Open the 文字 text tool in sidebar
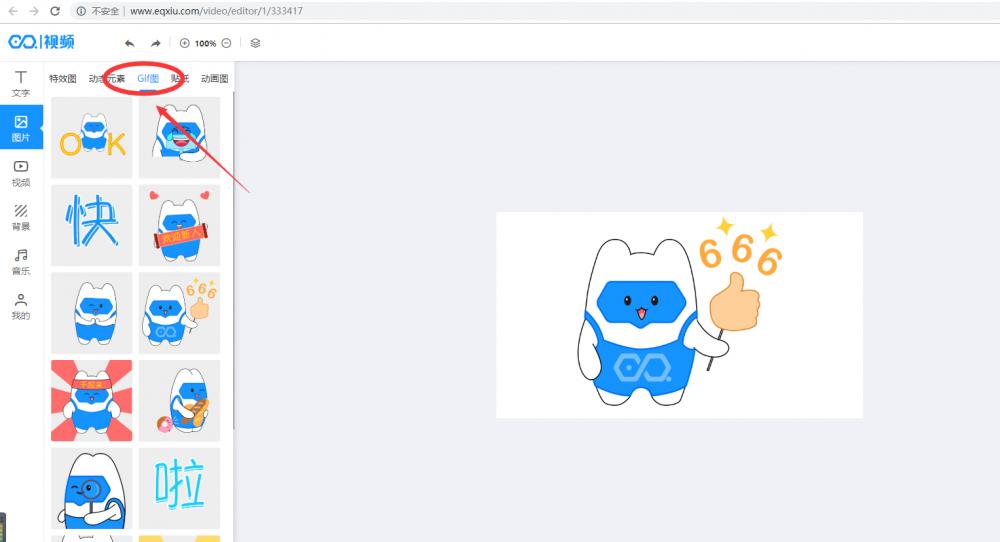1000x542 pixels. [20, 84]
